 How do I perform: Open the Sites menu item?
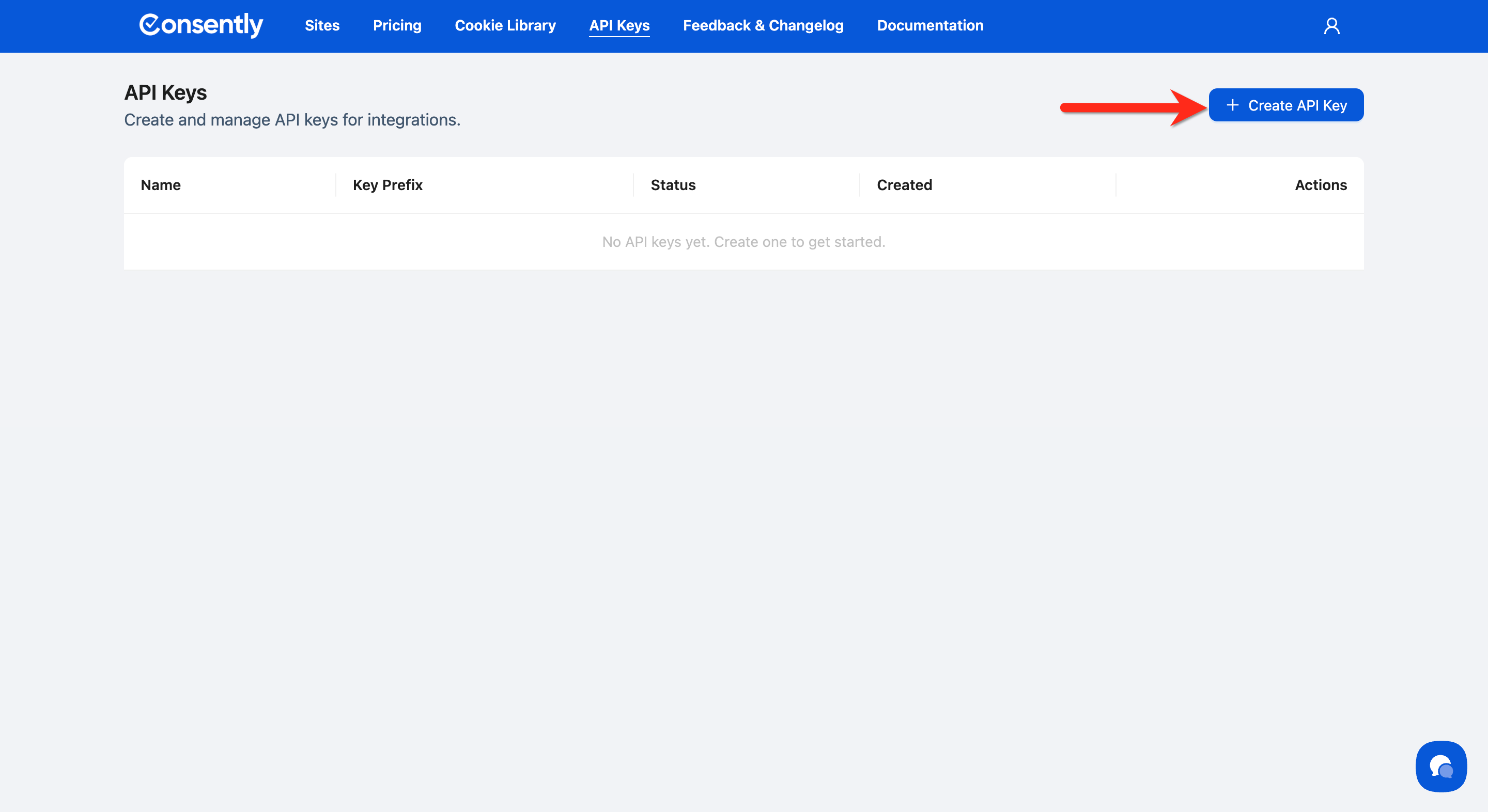click(x=322, y=25)
